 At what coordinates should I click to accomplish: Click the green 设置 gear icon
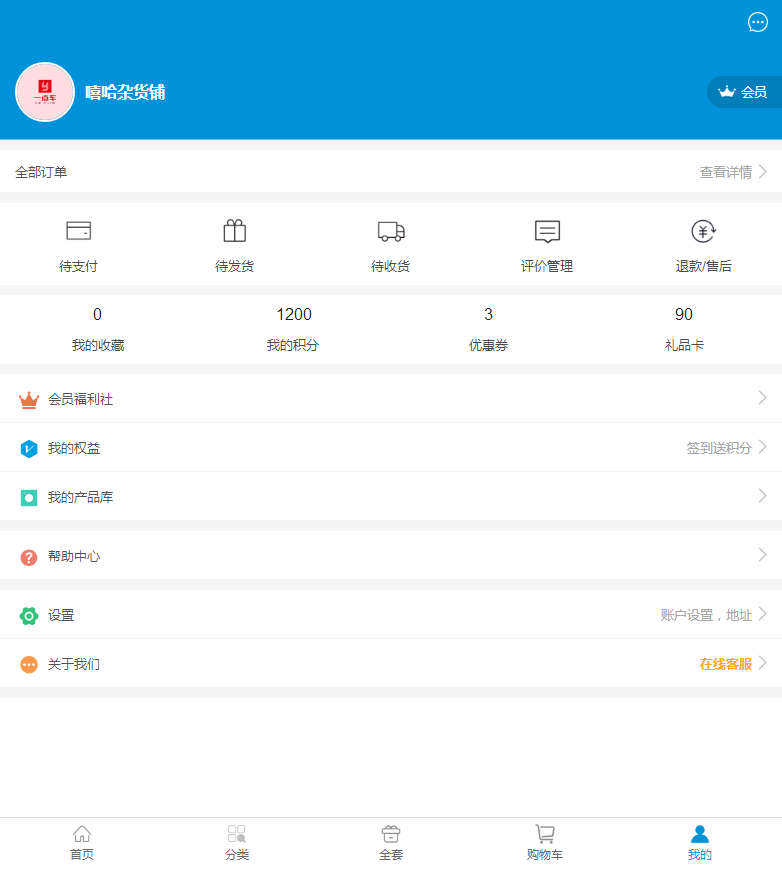coord(29,616)
